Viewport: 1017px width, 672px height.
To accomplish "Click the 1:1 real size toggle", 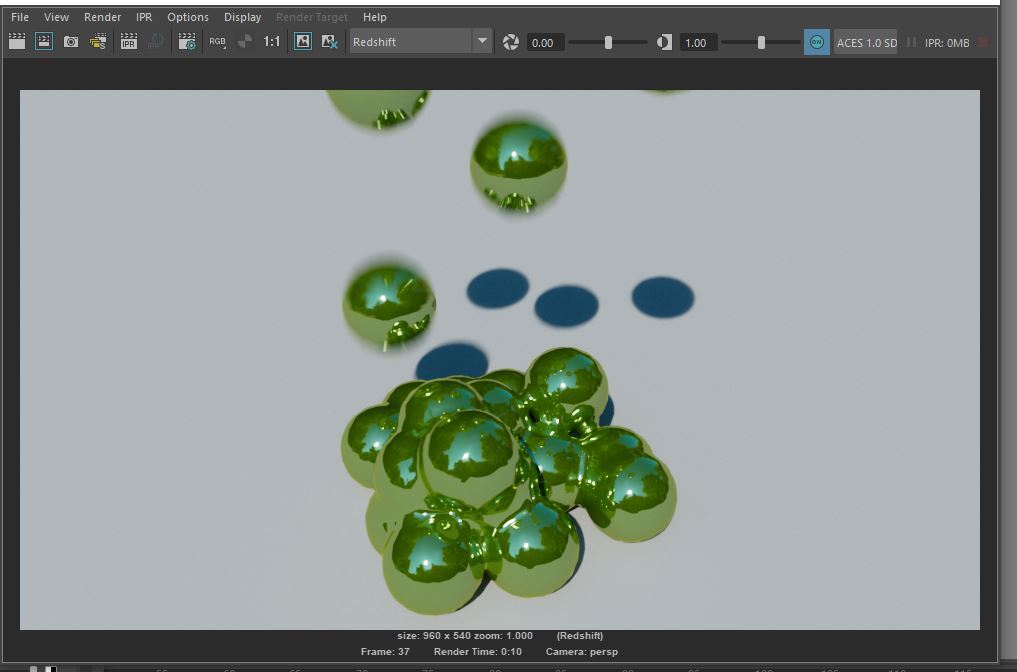I will point(272,42).
